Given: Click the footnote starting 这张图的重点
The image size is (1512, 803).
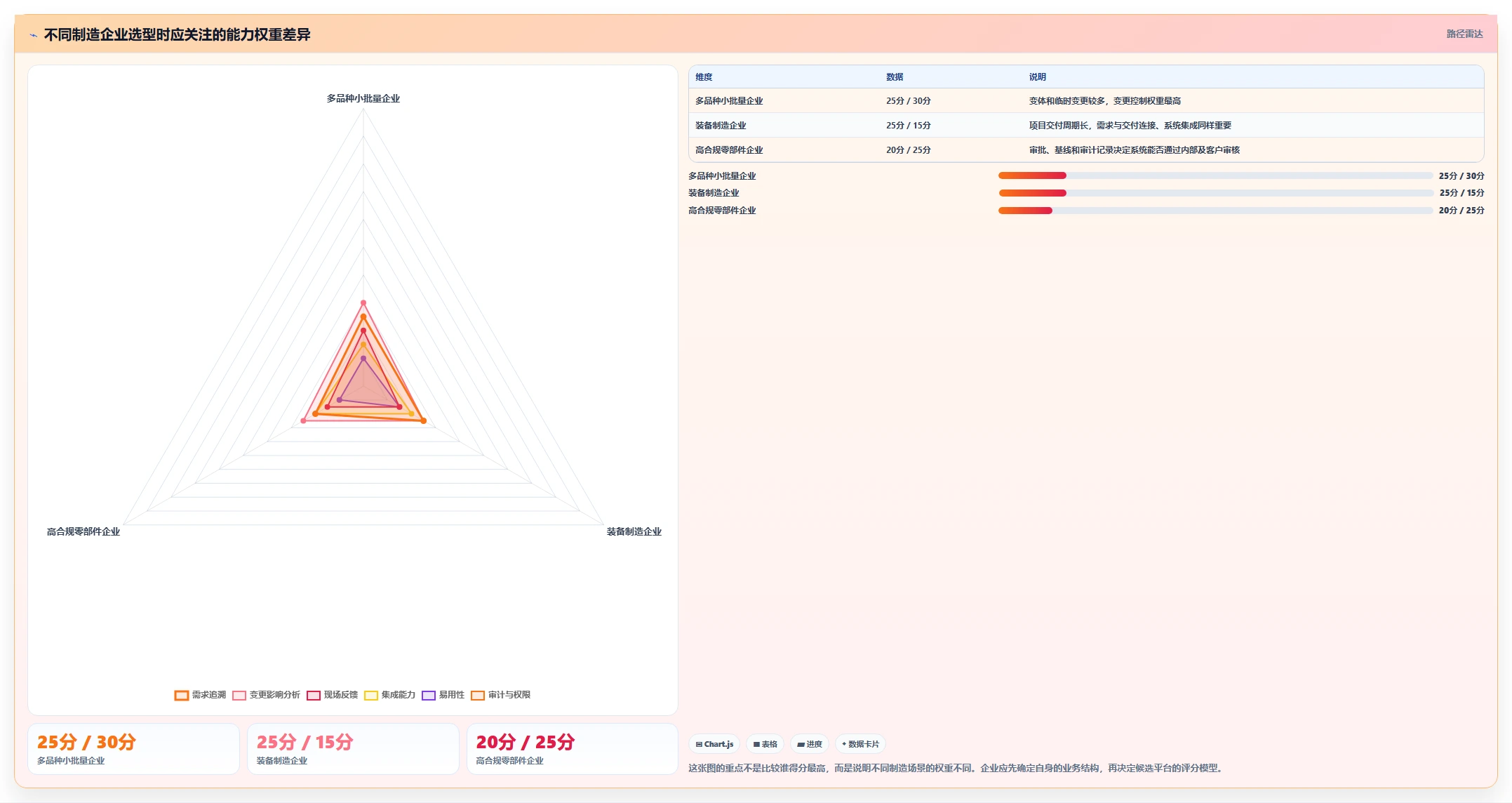Looking at the screenshot, I should [x=957, y=769].
